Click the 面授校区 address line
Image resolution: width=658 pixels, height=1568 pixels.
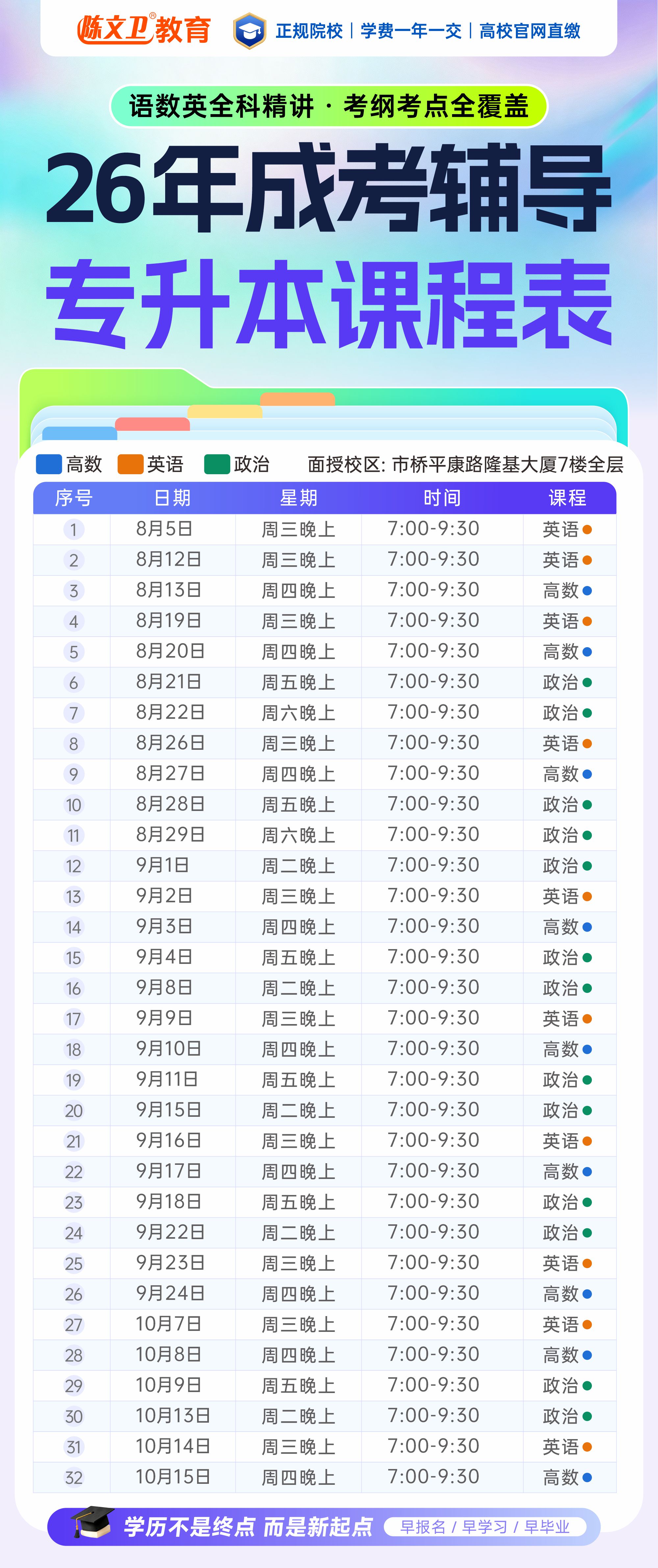click(x=466, y=464)
